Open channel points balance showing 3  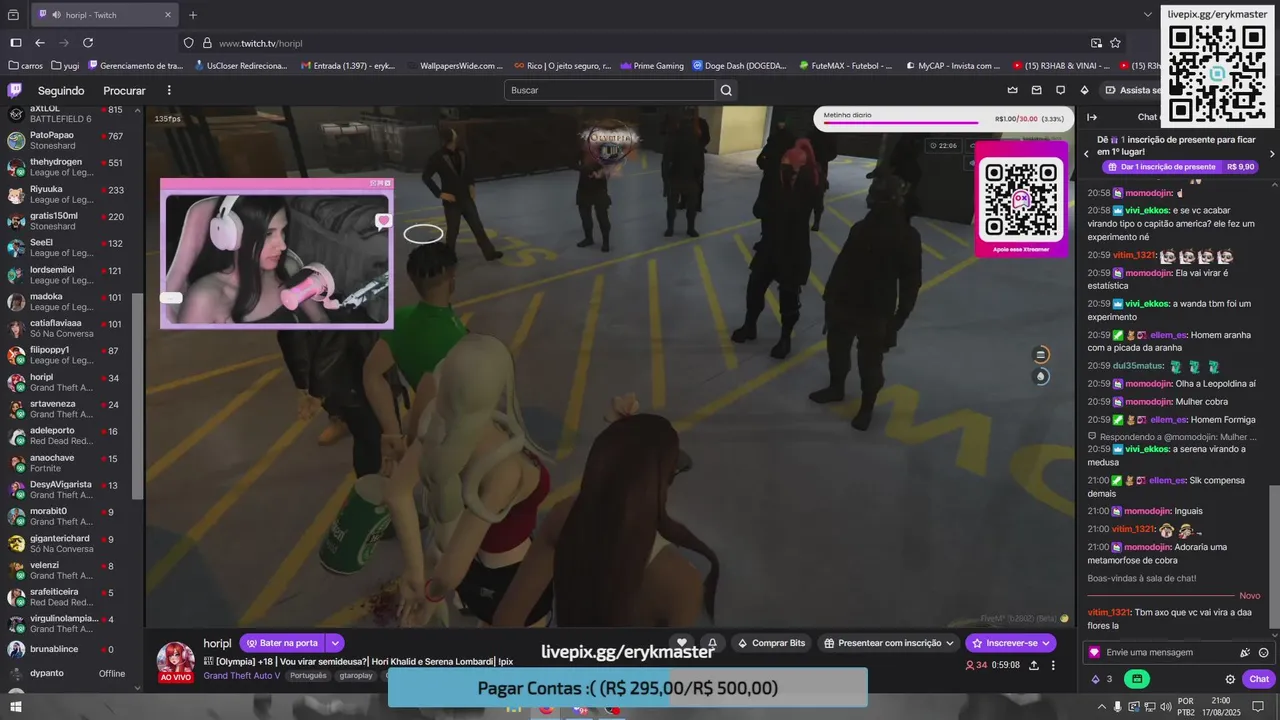[x=1102, y=679]
